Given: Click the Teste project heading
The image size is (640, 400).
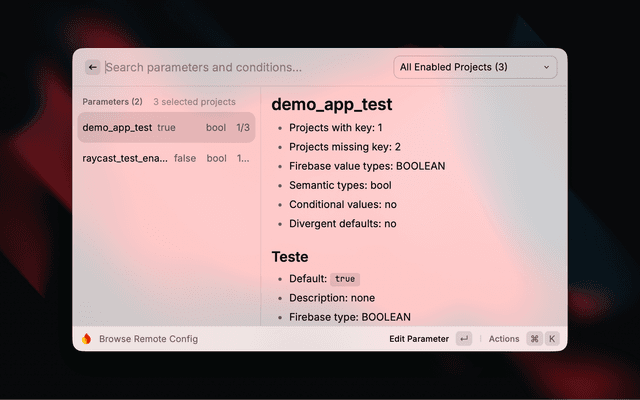Looking at the screenshot, I should (290, 257).
